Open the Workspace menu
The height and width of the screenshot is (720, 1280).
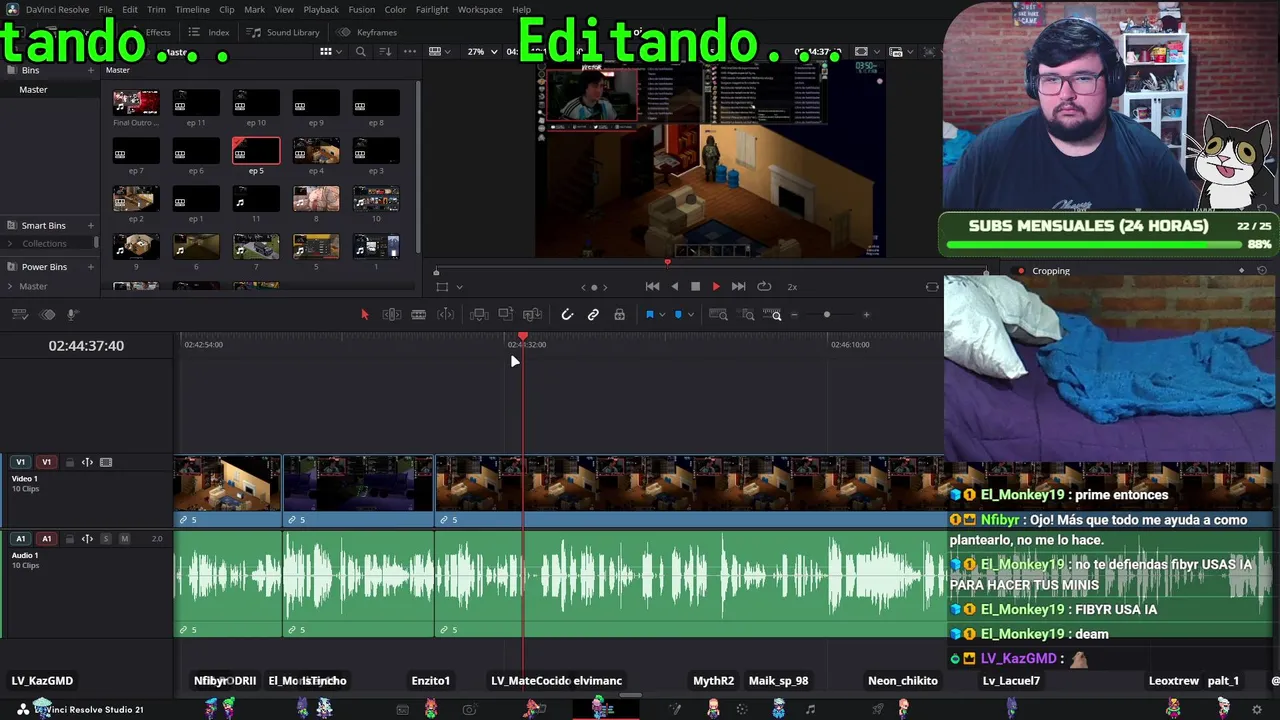[480, 10]
